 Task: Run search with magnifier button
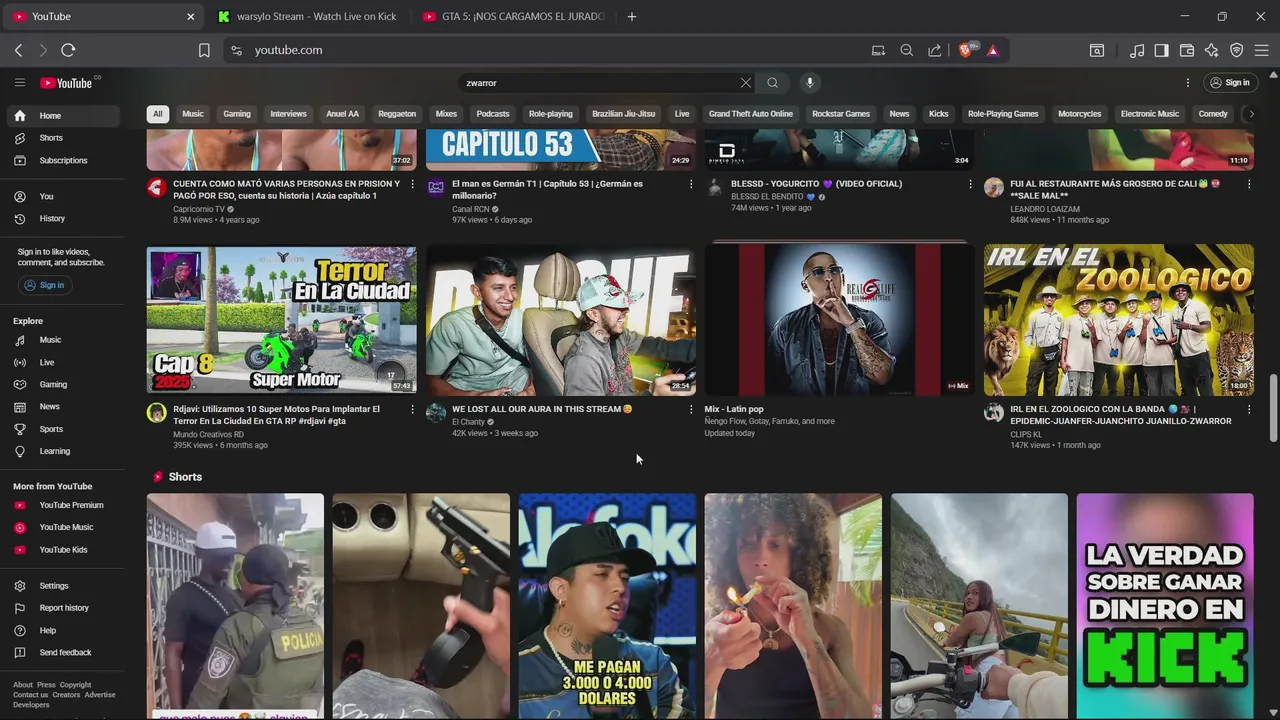tap(772, 83)
